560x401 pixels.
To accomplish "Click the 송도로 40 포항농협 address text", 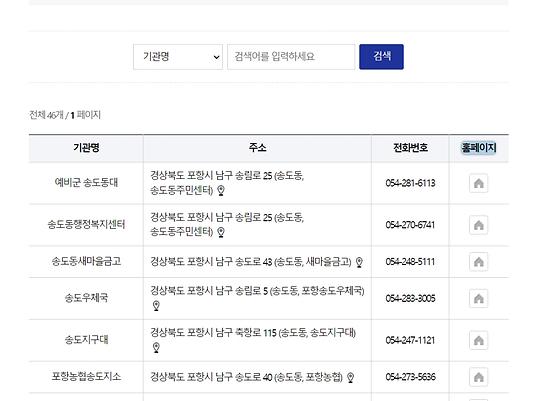I will click(x=246, y=377).
